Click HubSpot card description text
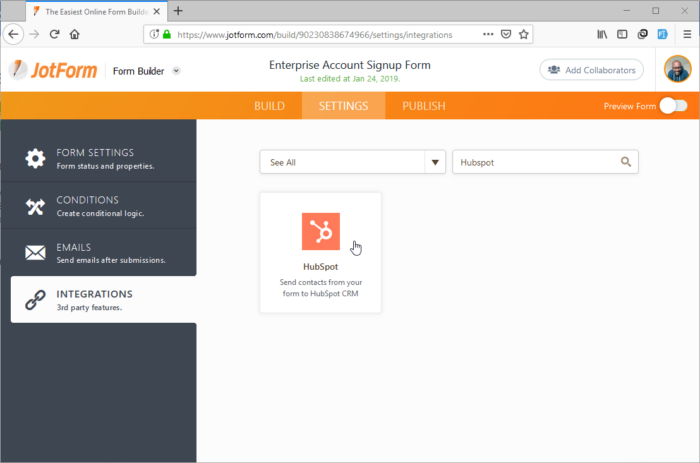The height and width of the screenshot is (463, 700). click(321, 288)
